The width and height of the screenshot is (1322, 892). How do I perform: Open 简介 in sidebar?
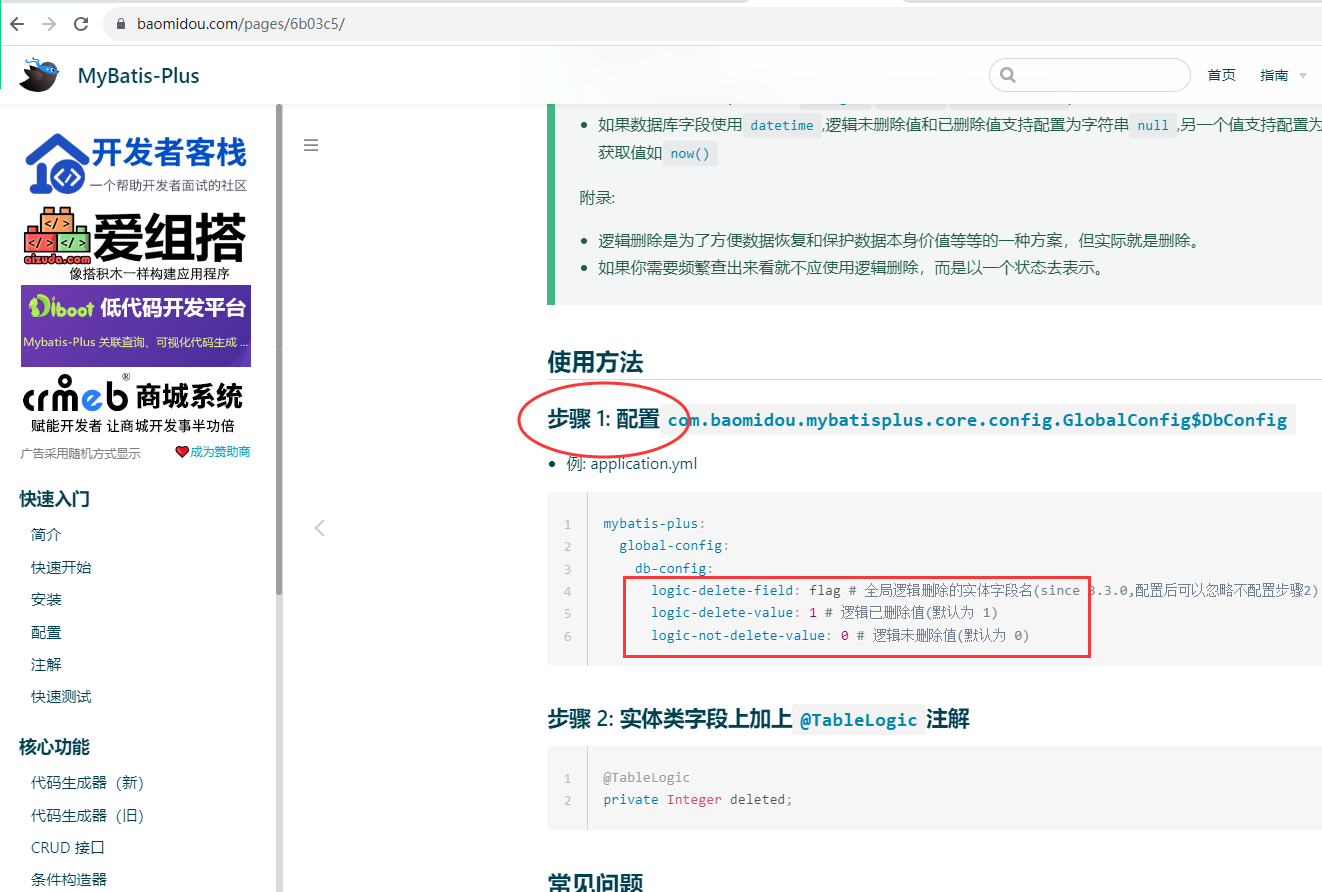(x=46, y=535)
